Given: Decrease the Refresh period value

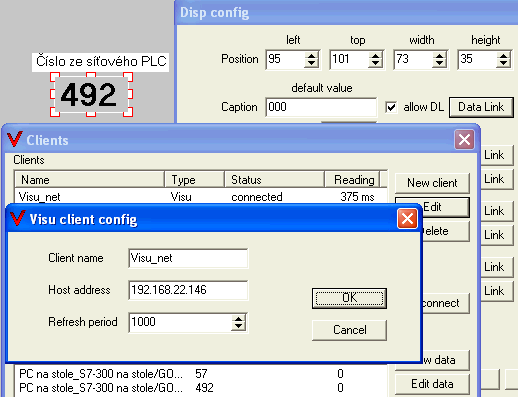Looking at the screenshot, I should point(238,327).
